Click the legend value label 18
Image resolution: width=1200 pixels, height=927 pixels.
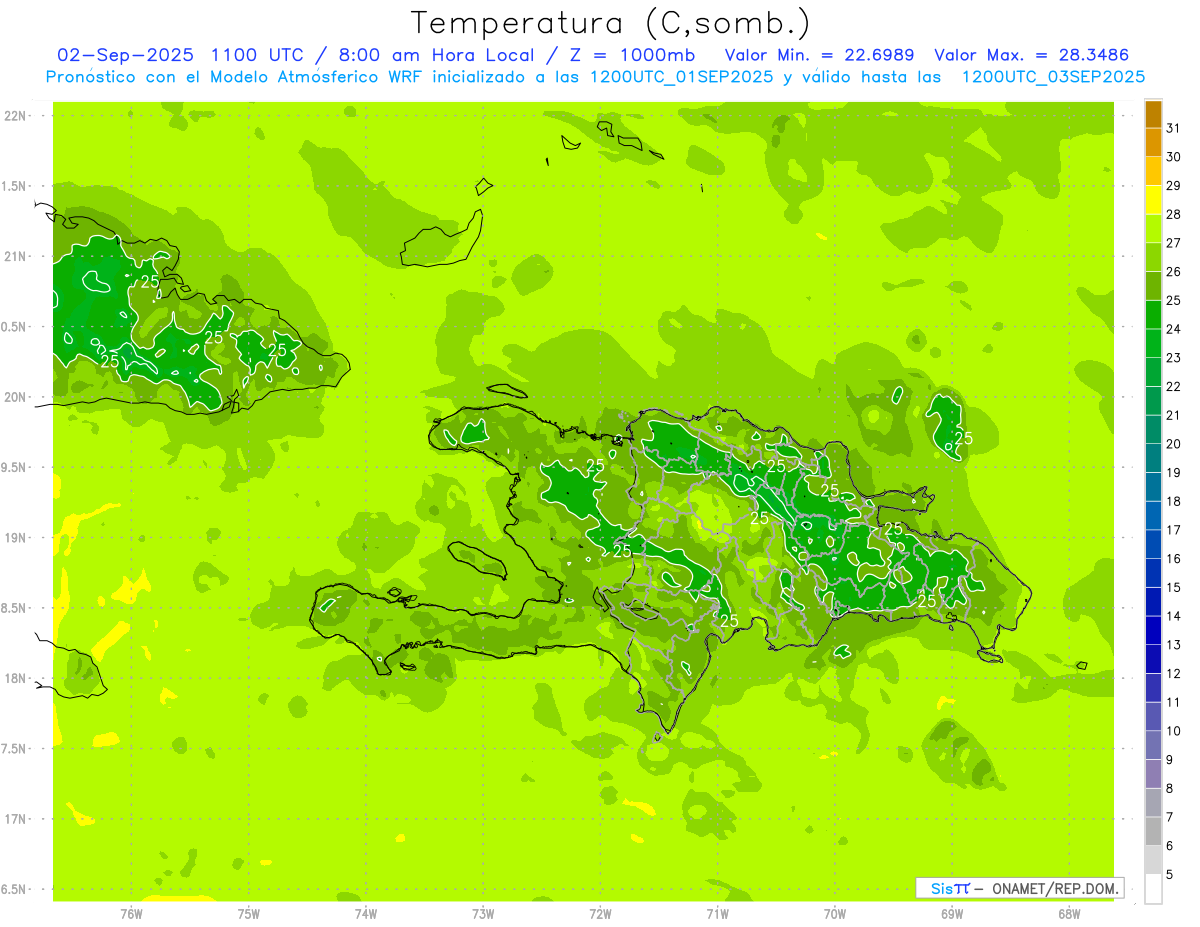tap(1174, 502)
